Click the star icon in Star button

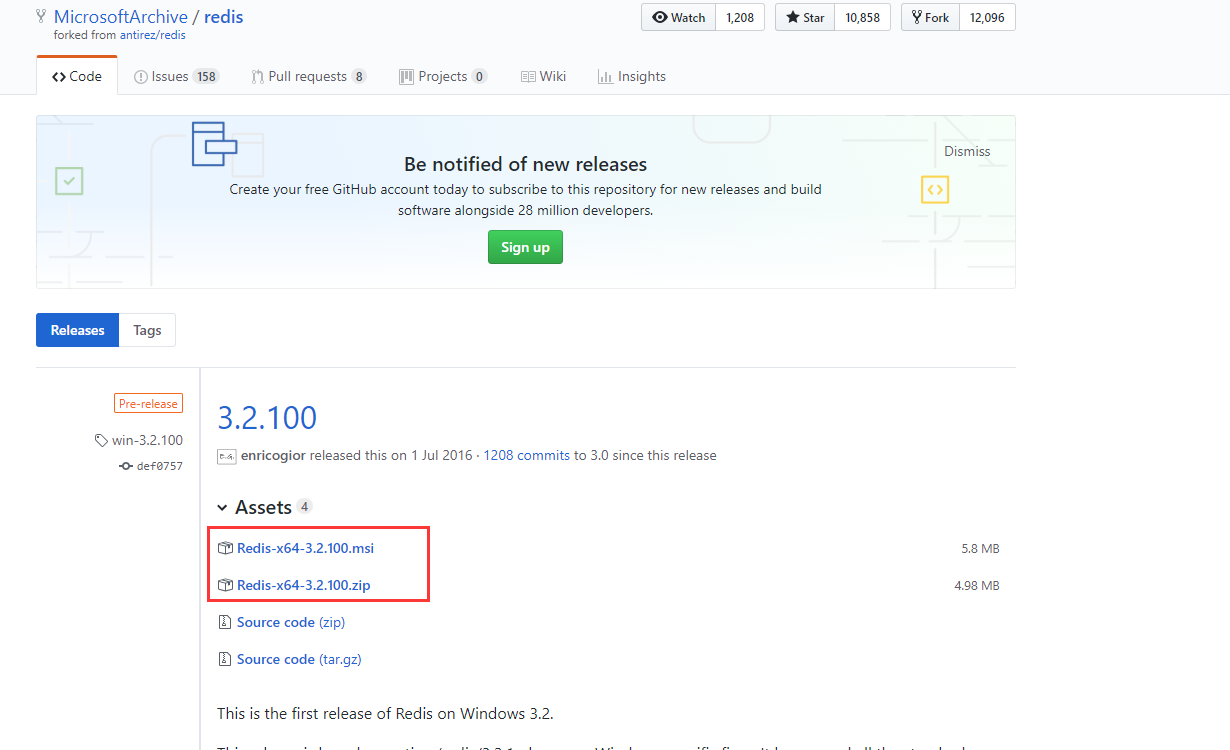click(792, 17)
